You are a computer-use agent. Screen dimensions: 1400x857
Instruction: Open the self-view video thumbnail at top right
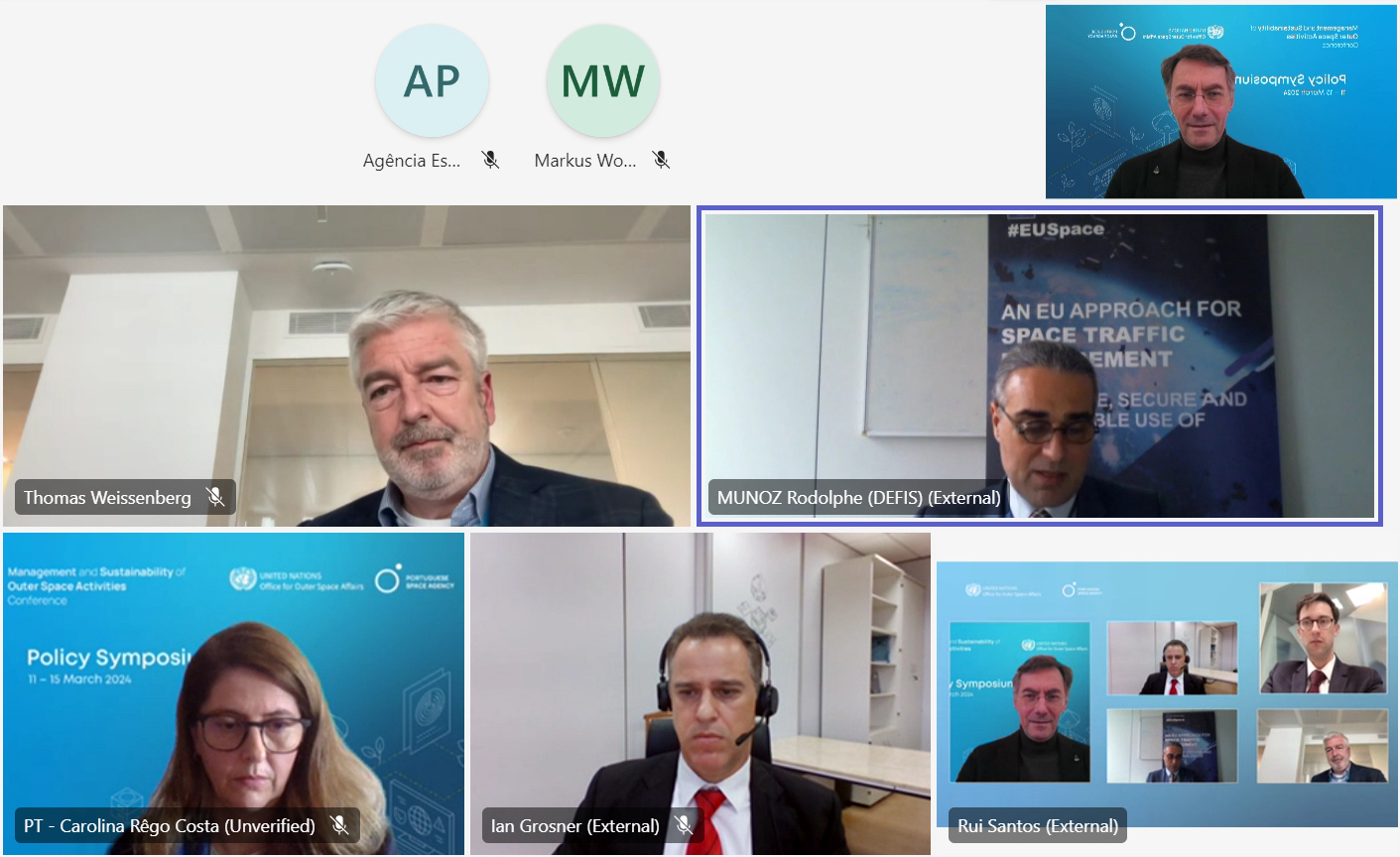click(1221, 101)
